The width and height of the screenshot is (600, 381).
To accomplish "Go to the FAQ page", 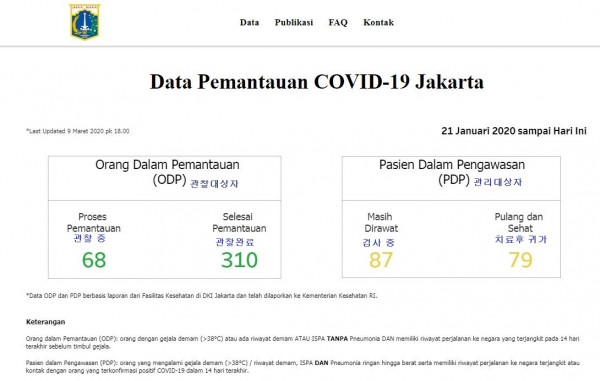I will (338, 23).
